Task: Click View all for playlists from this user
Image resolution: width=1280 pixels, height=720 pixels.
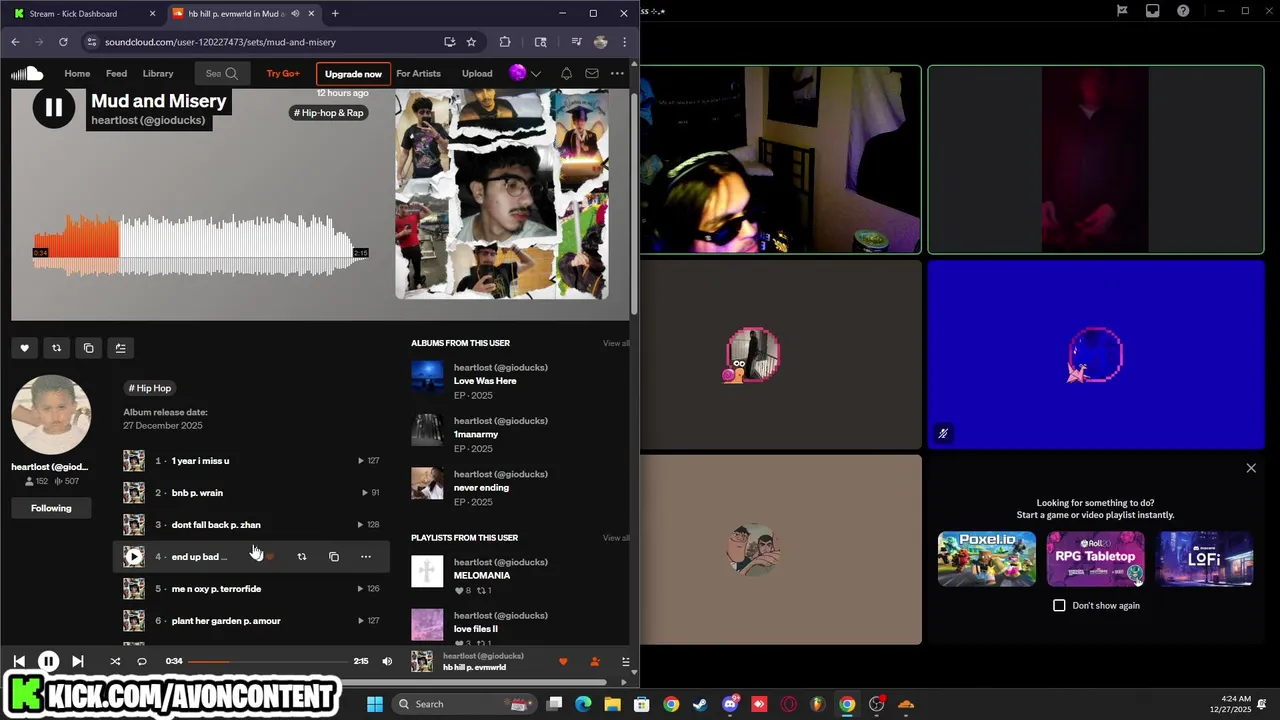Action: point(616,538)
